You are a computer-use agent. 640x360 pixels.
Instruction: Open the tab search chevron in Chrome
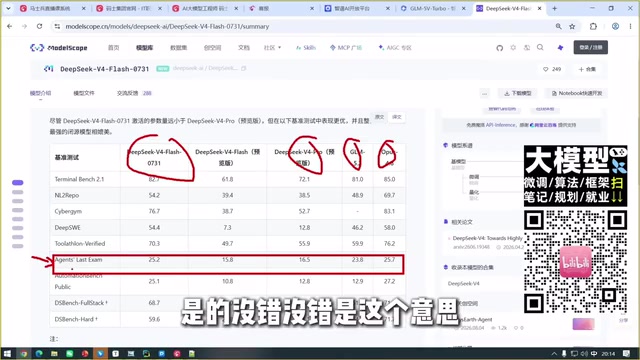point(8,8)
